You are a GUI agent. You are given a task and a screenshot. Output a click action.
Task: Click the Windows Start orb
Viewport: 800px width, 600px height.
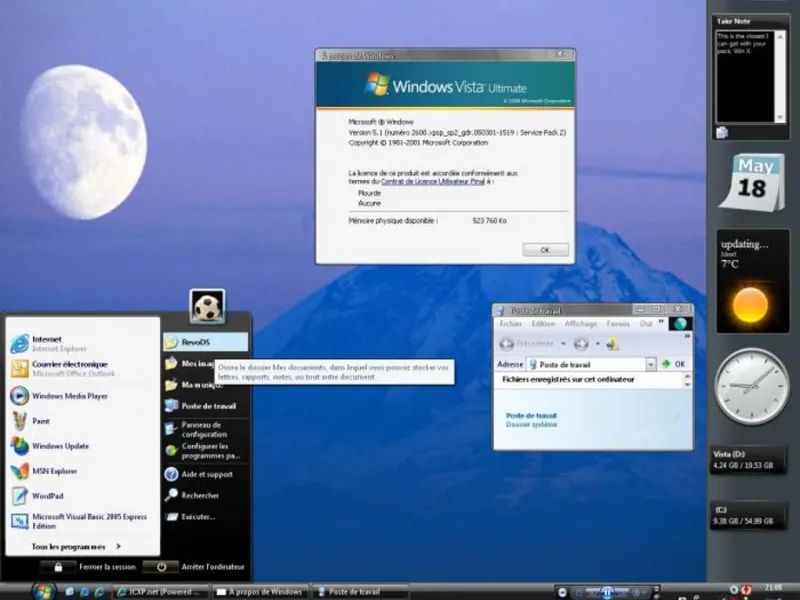click(x=43, y=591)
